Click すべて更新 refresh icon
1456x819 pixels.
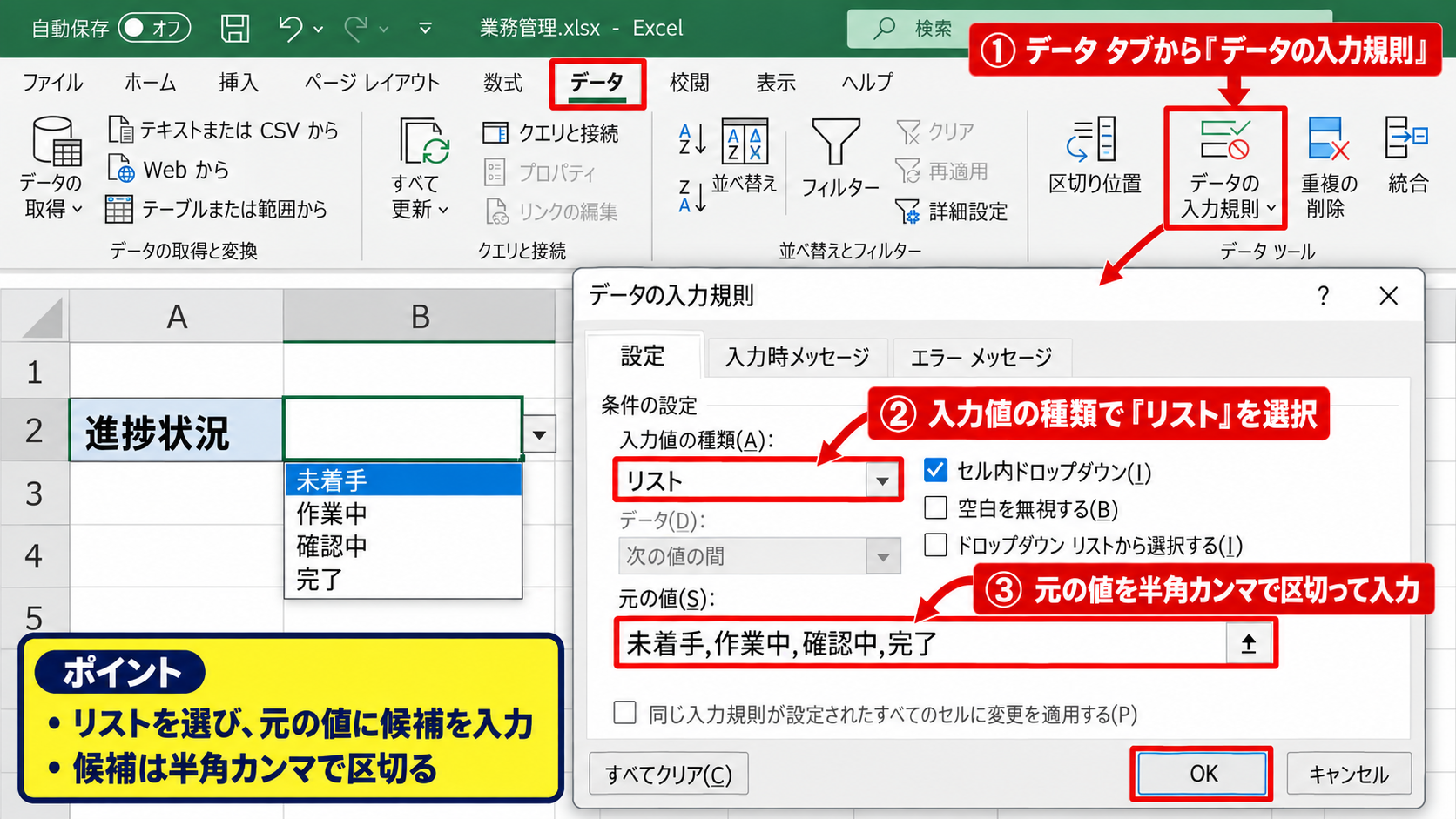[424, 141]
